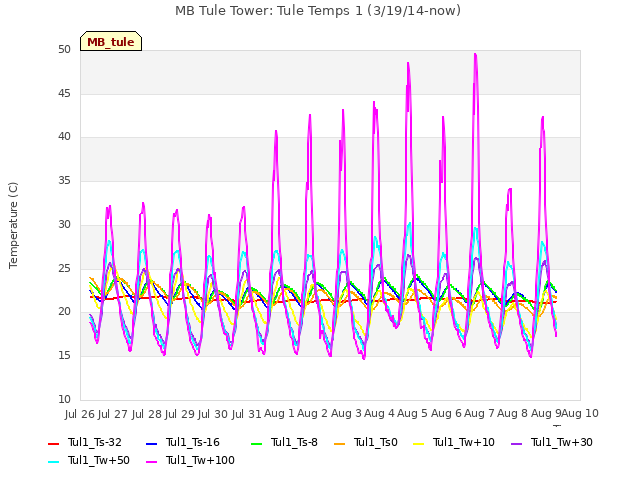This screenshot has width=640, height=480.
Task: Select the Tul1_Ts-8 legend label
Action: click(294, 442)
